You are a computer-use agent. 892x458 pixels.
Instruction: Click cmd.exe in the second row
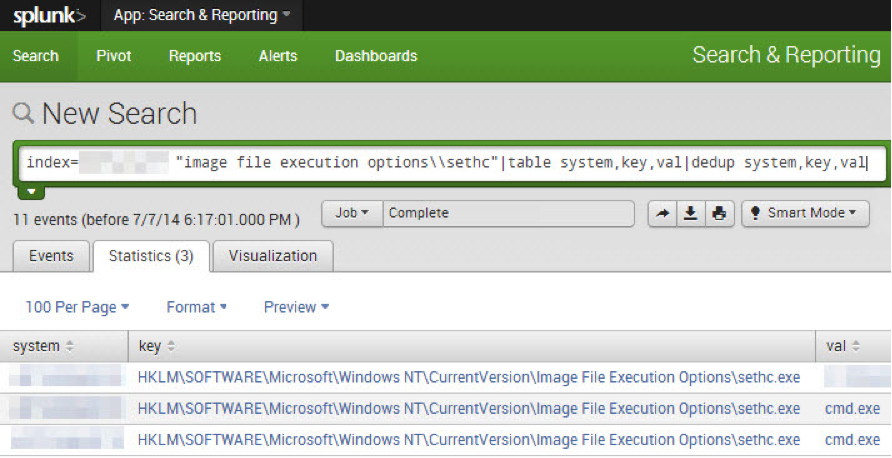click(852, 409)
